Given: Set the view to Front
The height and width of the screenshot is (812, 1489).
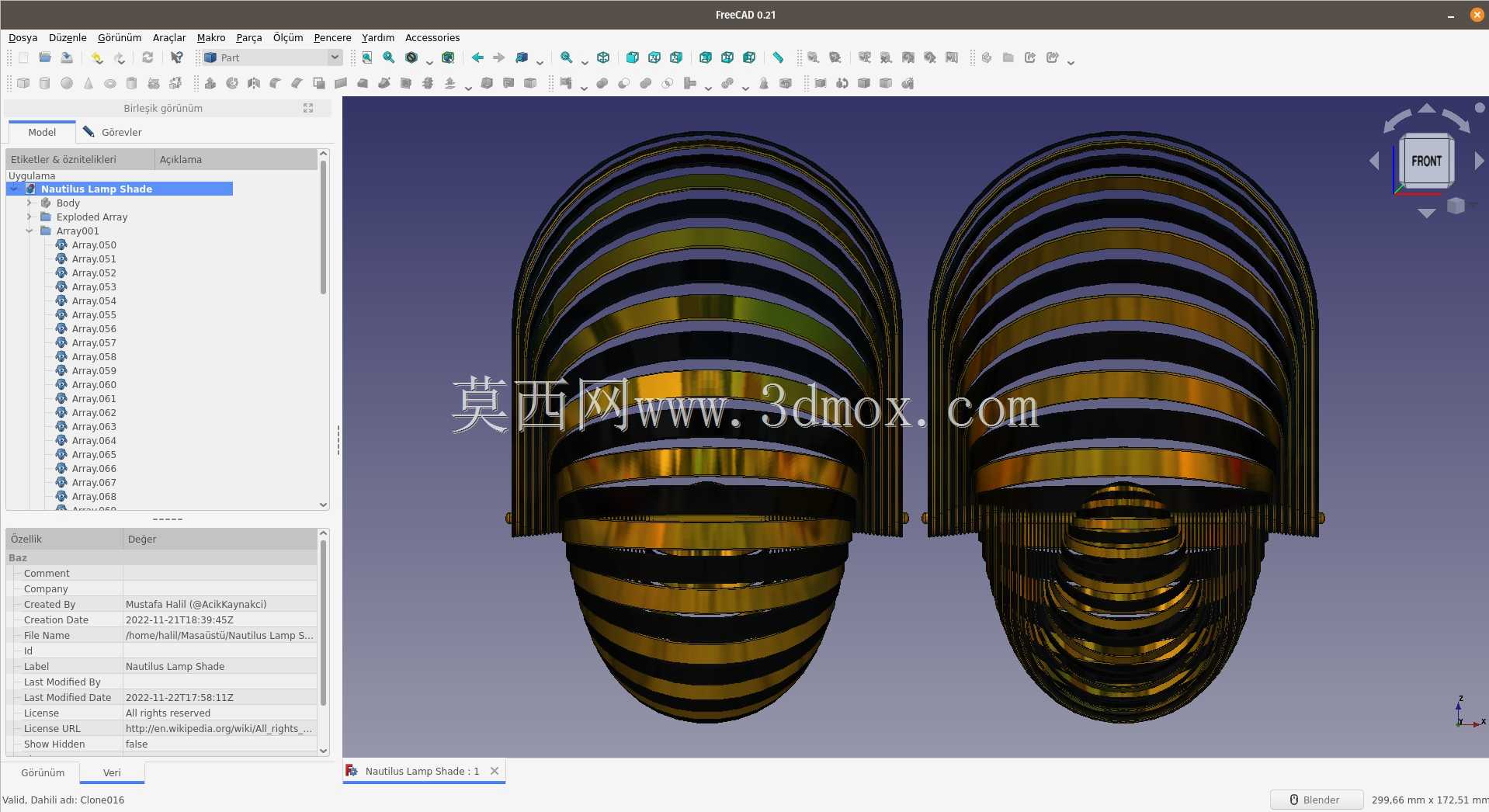Looking at the screenshot, I should pos(633,57).
